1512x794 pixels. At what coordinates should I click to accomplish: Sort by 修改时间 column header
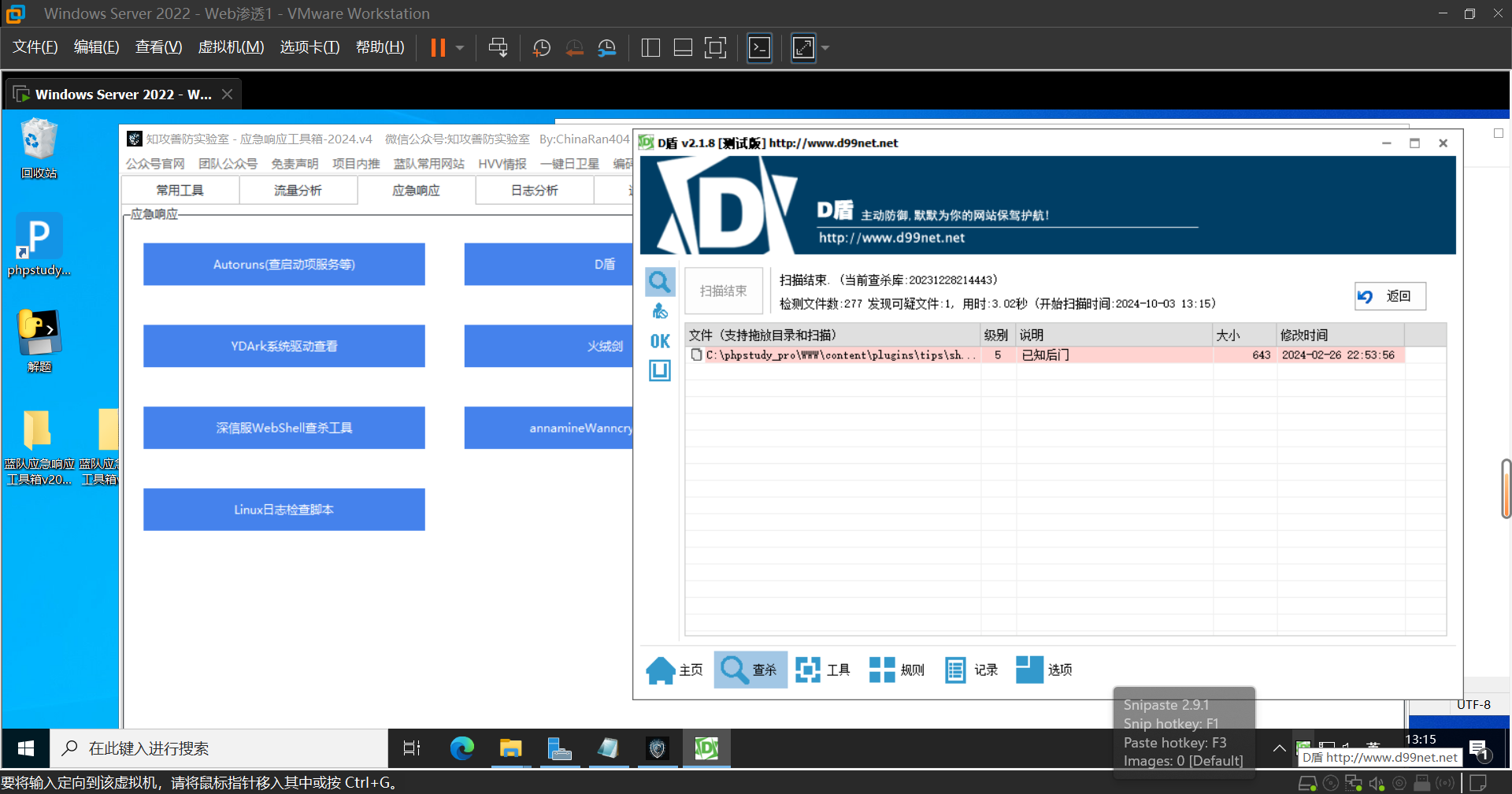(1340, 335)
